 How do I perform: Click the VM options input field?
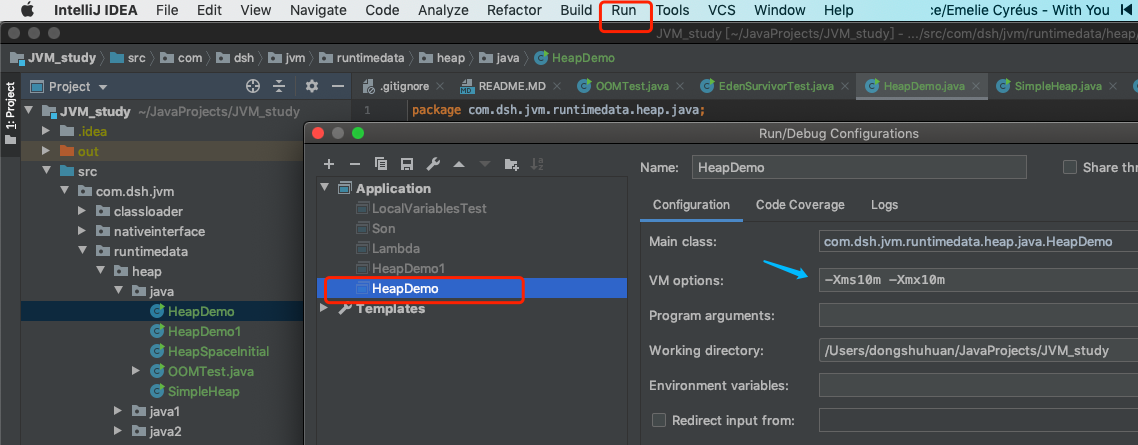click(978, 280)
